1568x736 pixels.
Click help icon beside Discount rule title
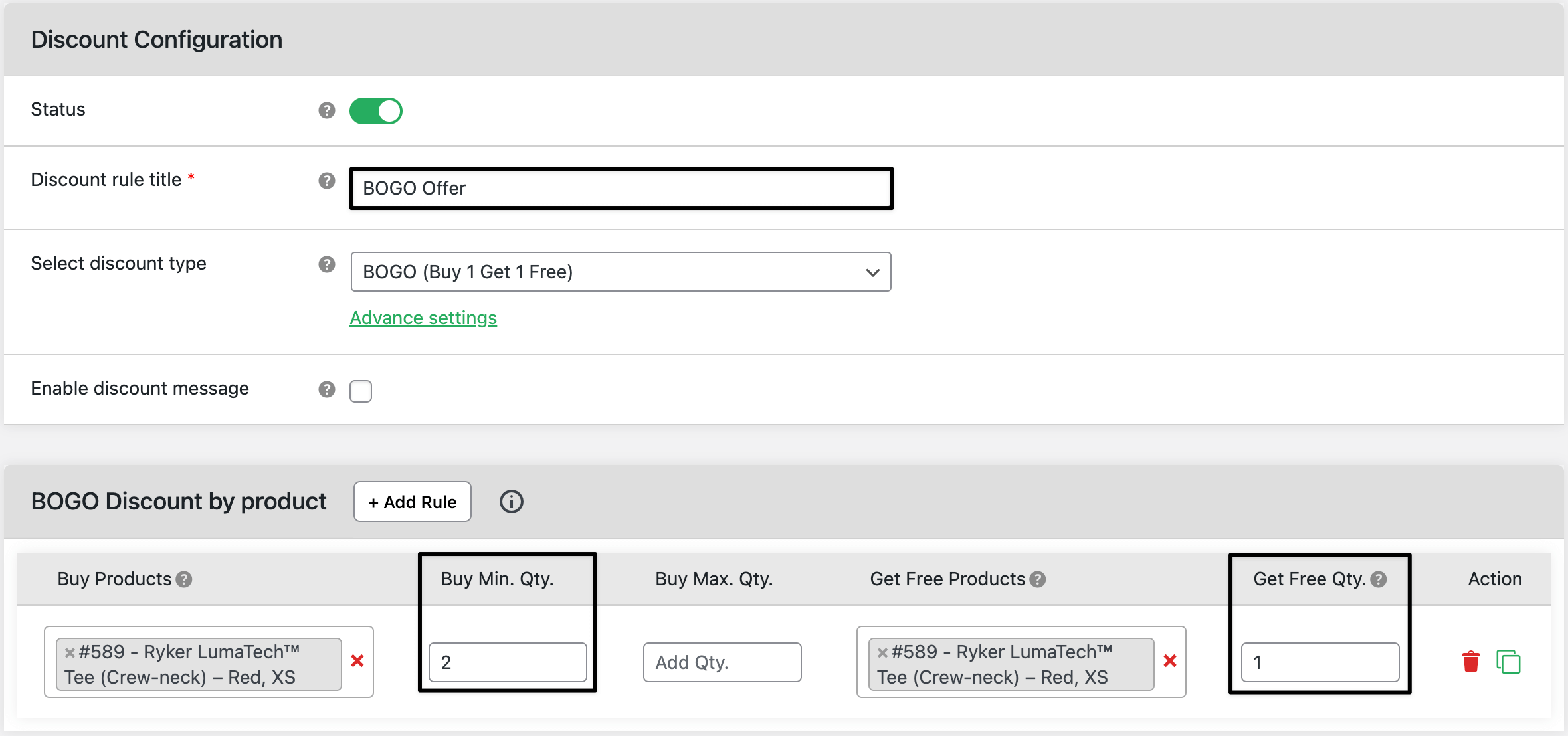326,181
